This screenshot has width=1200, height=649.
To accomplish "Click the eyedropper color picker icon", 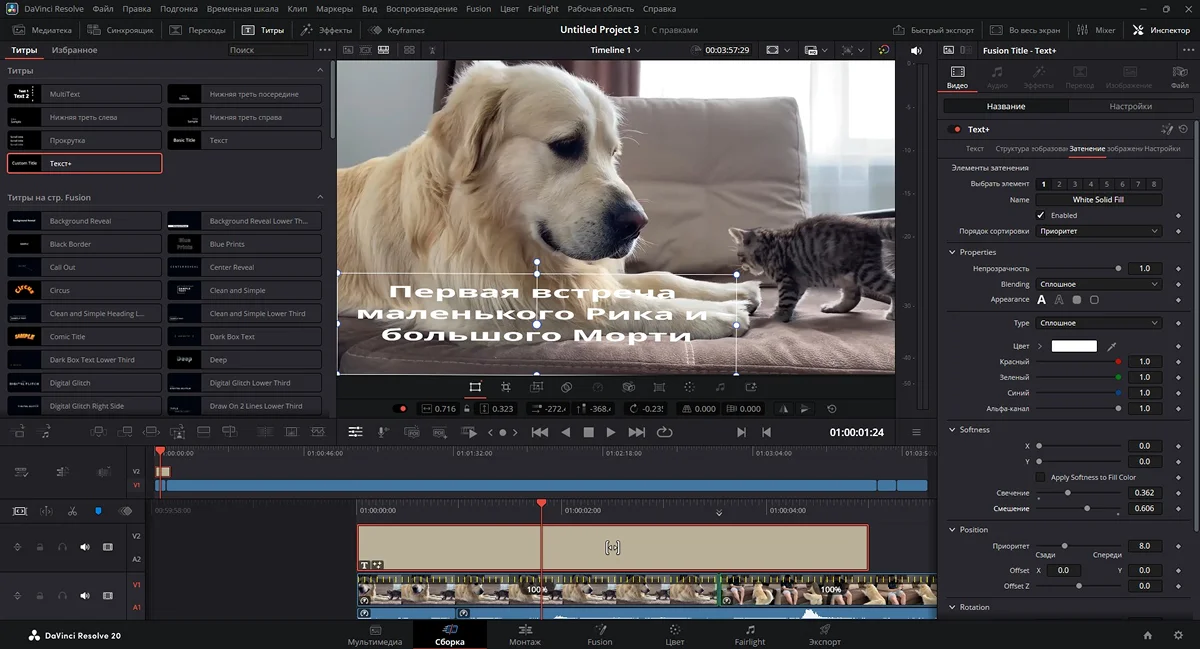I will click(1111, 346).
